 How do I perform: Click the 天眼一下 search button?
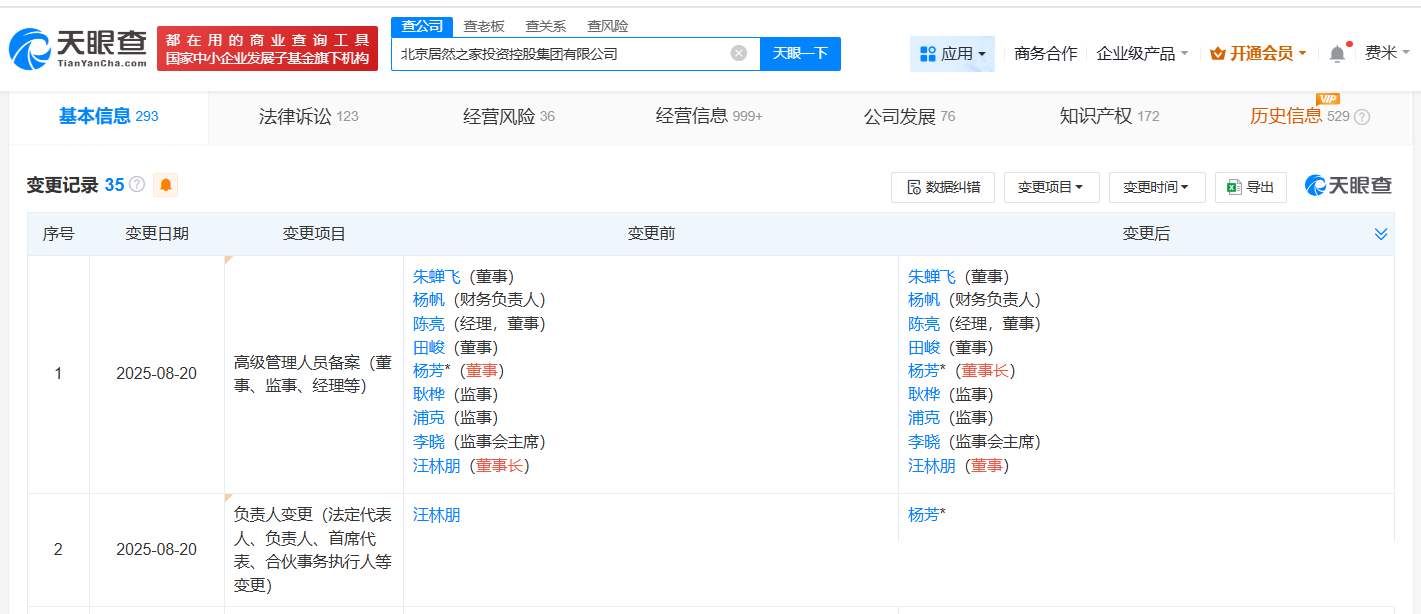[x=800, y=53]
